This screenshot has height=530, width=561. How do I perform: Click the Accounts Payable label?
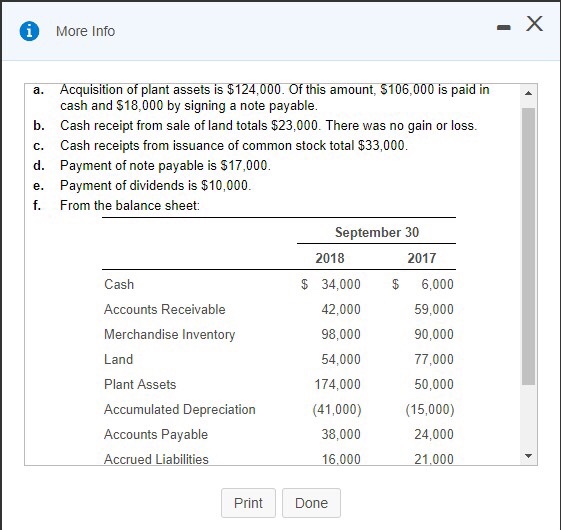tap(156, 434)
